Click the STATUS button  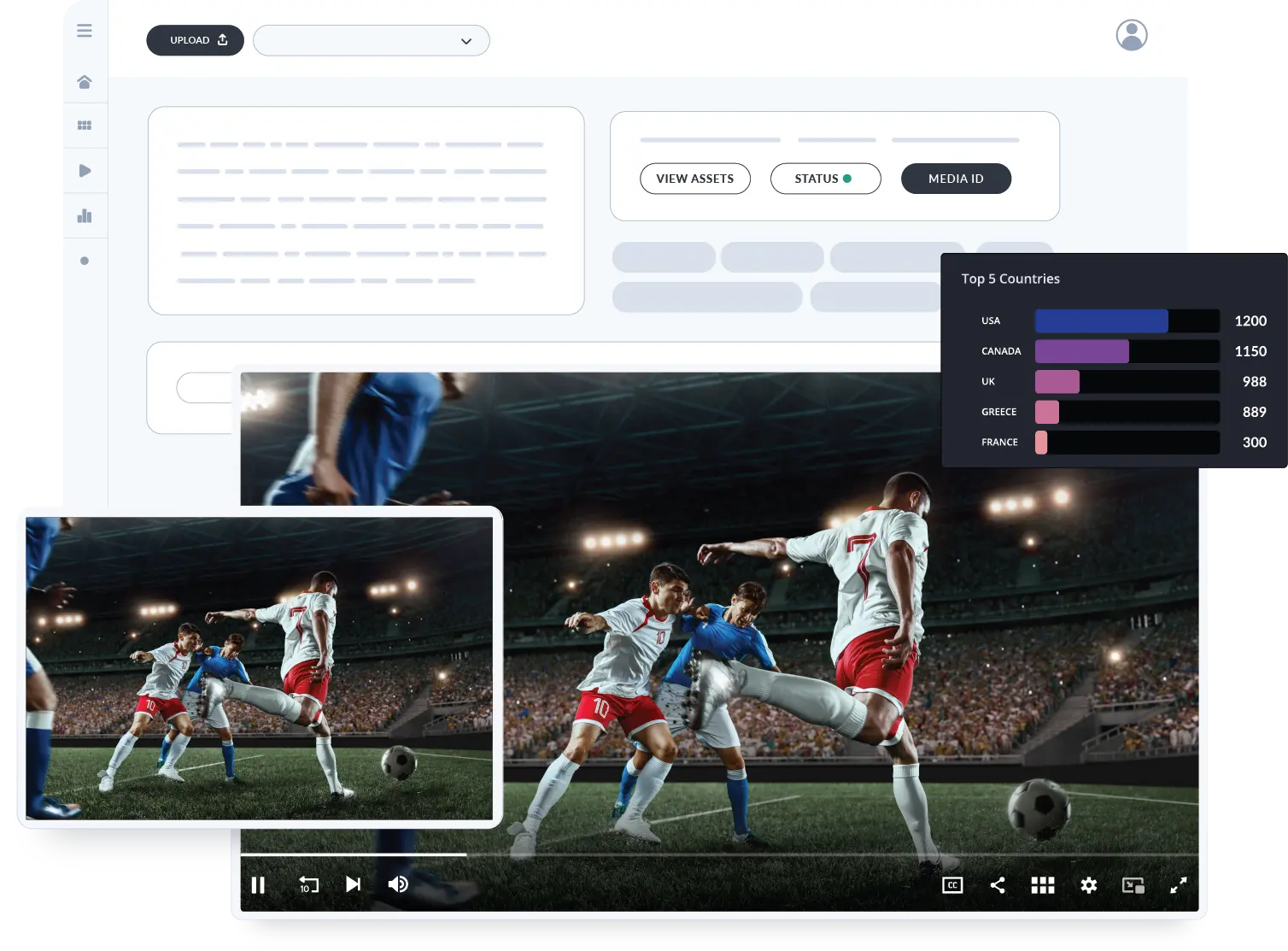click(825, 179)
